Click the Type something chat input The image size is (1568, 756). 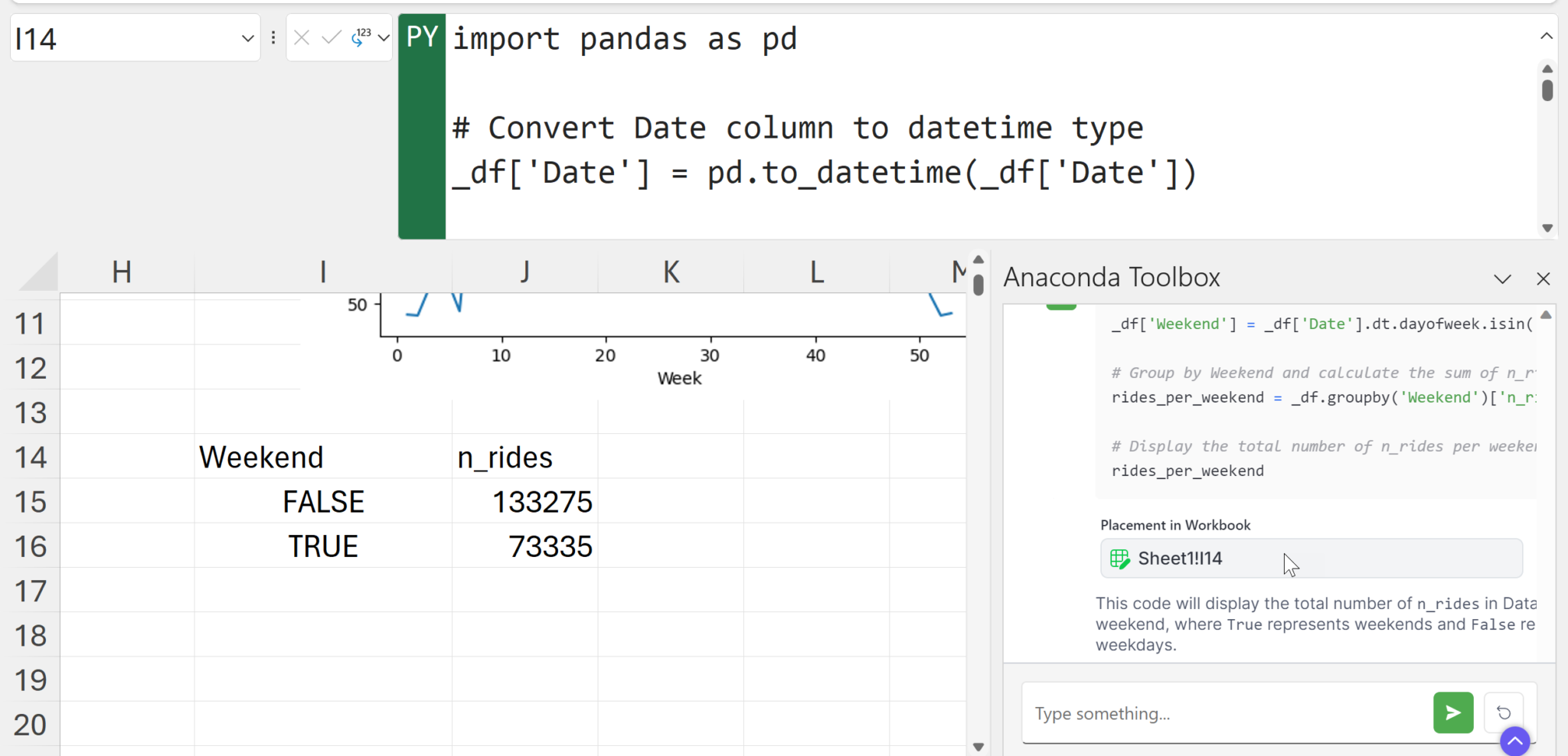1225,713
